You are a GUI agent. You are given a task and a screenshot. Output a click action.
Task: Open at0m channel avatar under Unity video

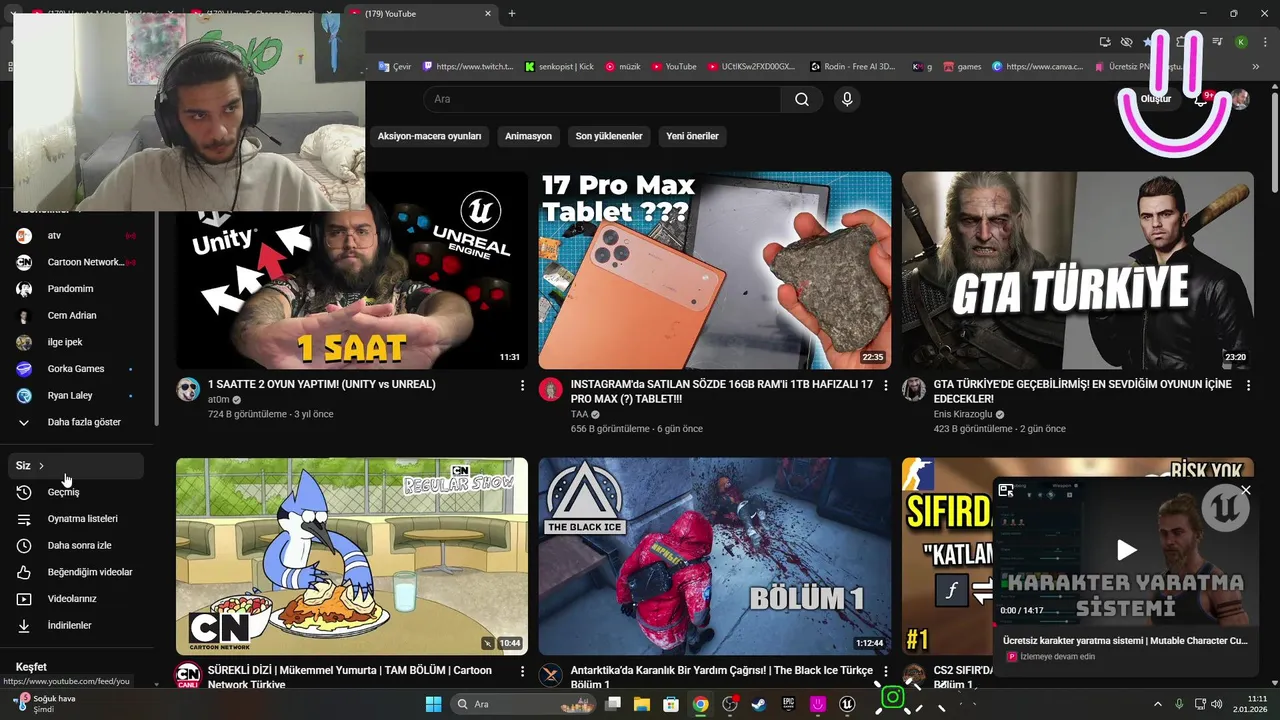click(x=188, y=390)
